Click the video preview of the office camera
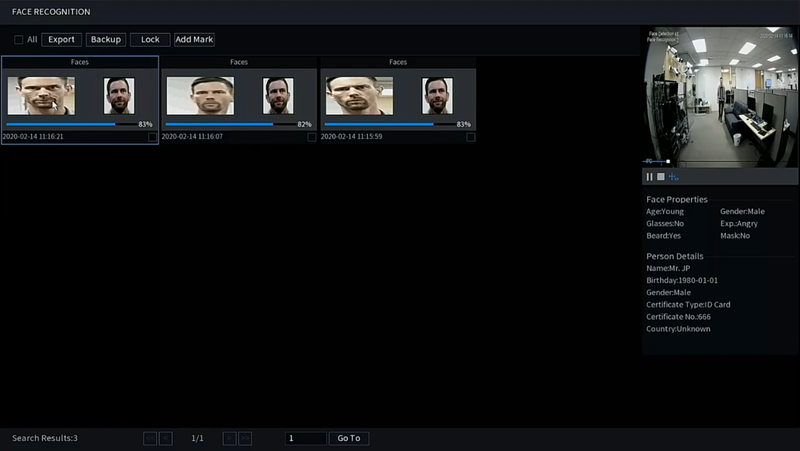Image resolution: width=800 pixels, height=451 pixels. [720, 97]
